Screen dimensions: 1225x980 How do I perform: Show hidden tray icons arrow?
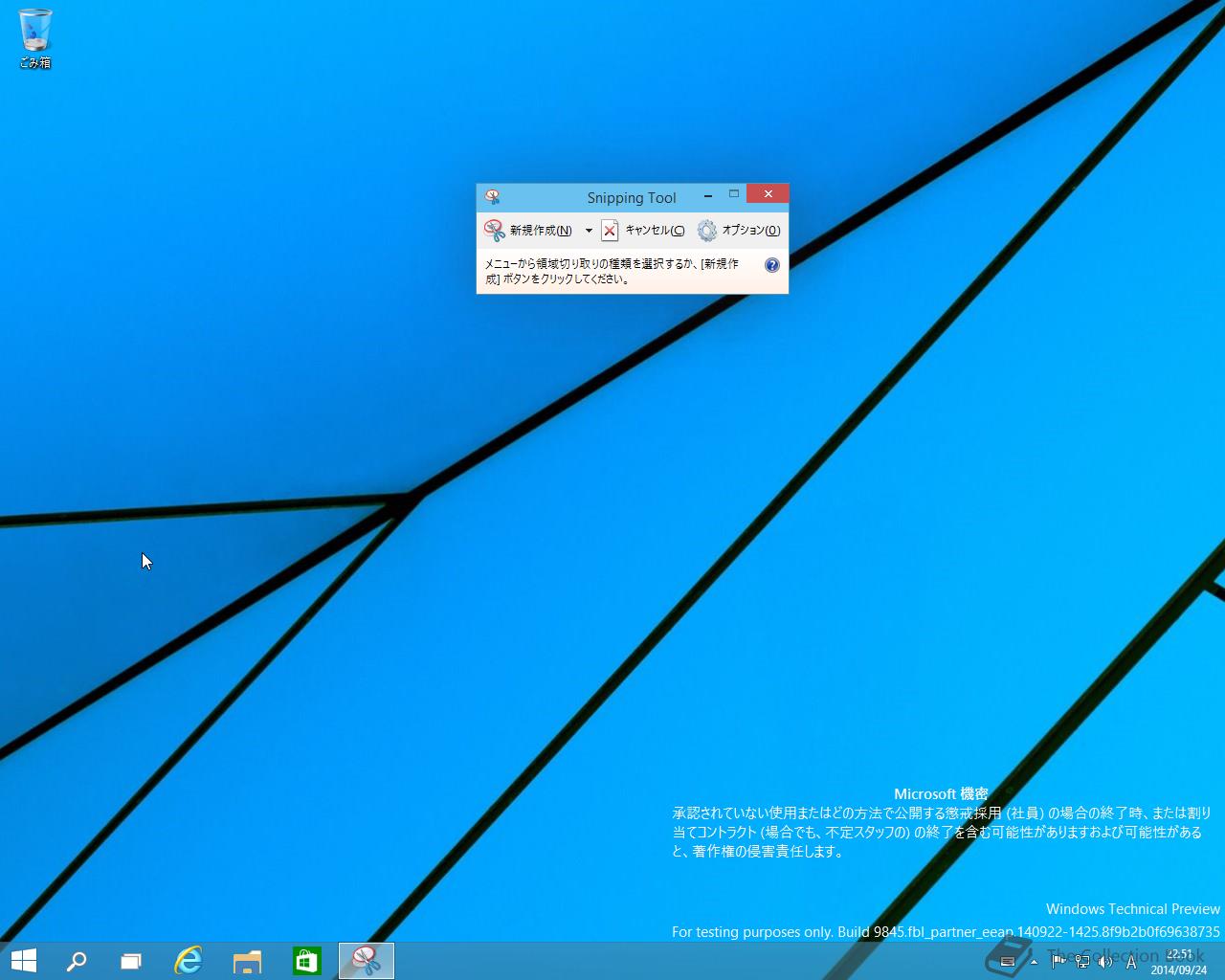click(x=1034, y=962)
